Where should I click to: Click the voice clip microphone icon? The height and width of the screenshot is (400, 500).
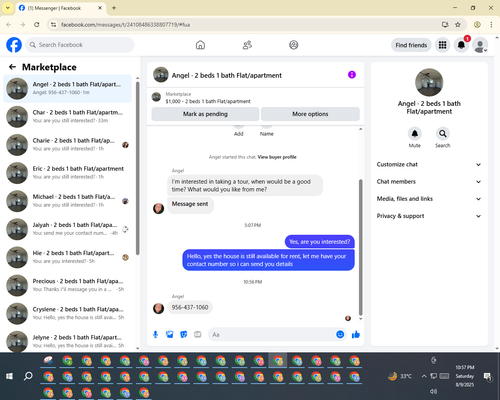pos(155,334)
